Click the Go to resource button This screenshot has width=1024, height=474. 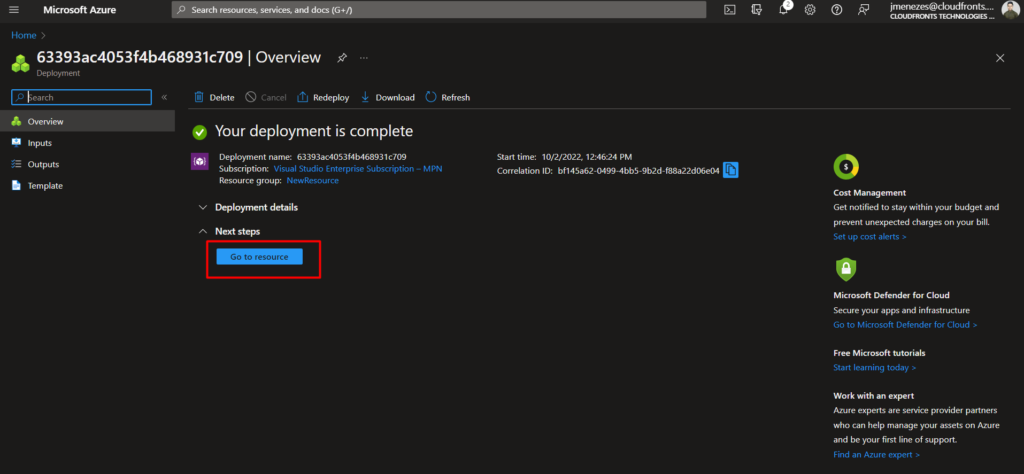tap(259, 257)
